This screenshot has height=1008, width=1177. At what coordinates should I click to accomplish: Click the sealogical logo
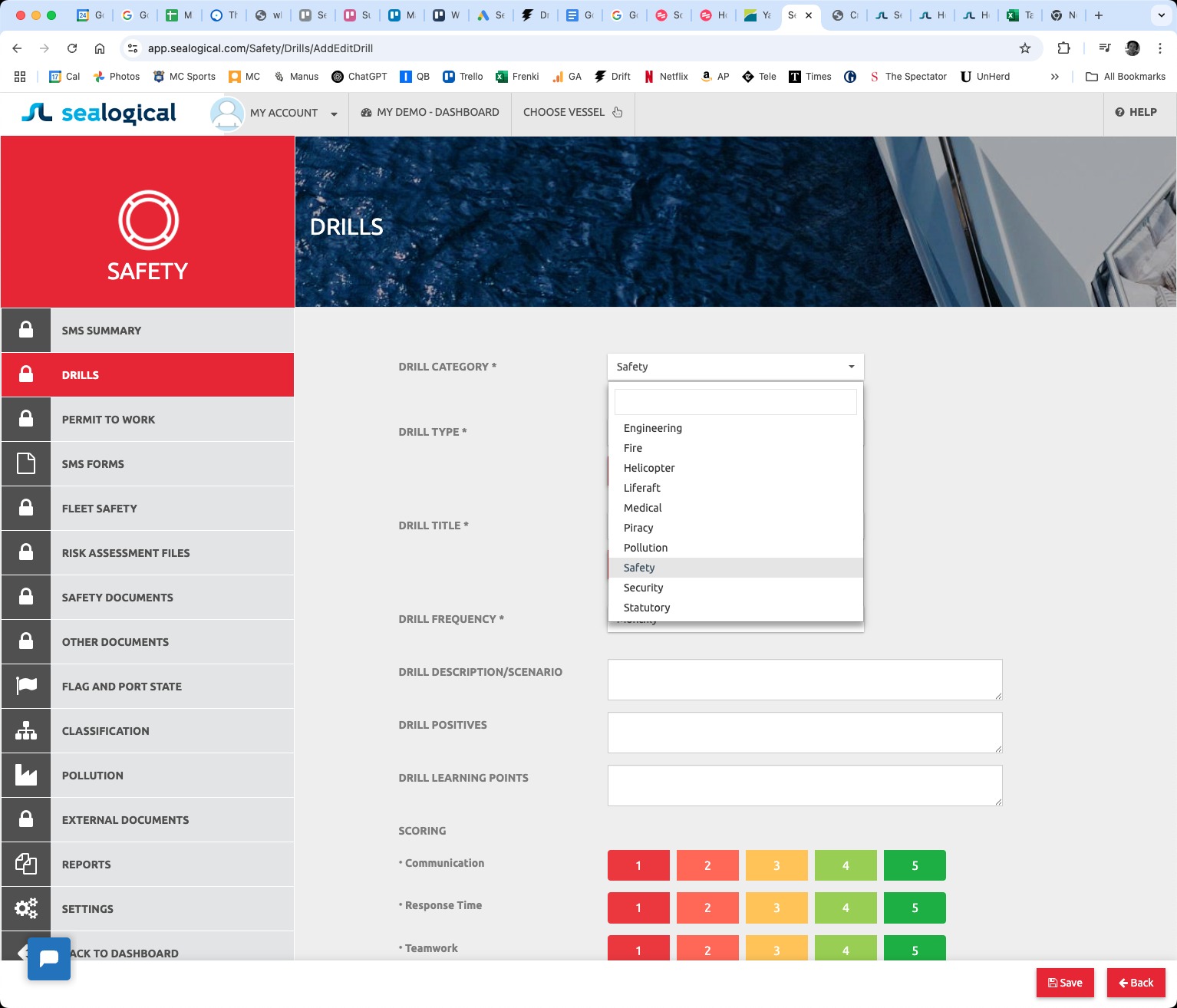(x=99, y=113)
